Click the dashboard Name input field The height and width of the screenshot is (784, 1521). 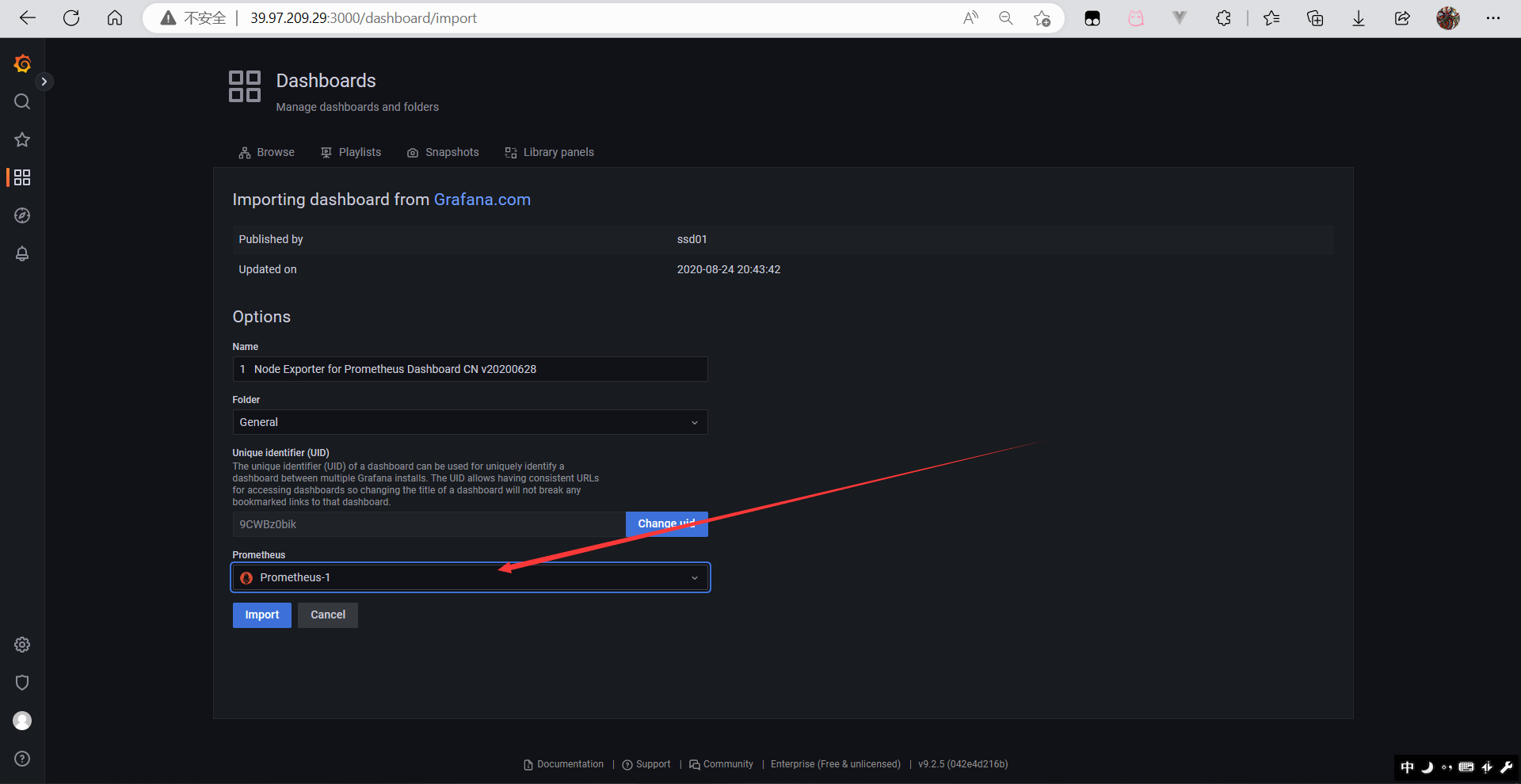pyautogui.click(x=470, y=369)
